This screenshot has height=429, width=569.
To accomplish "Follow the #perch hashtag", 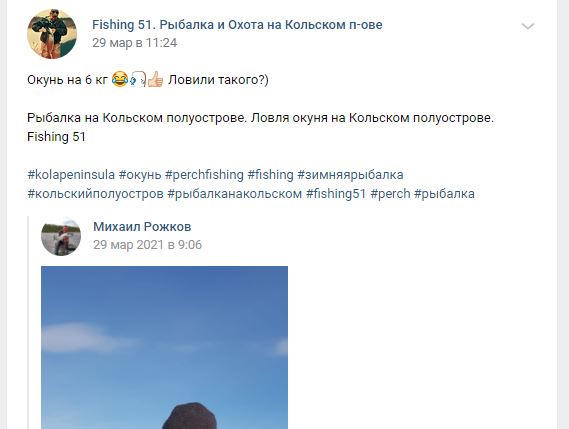I will click(390, 193).
